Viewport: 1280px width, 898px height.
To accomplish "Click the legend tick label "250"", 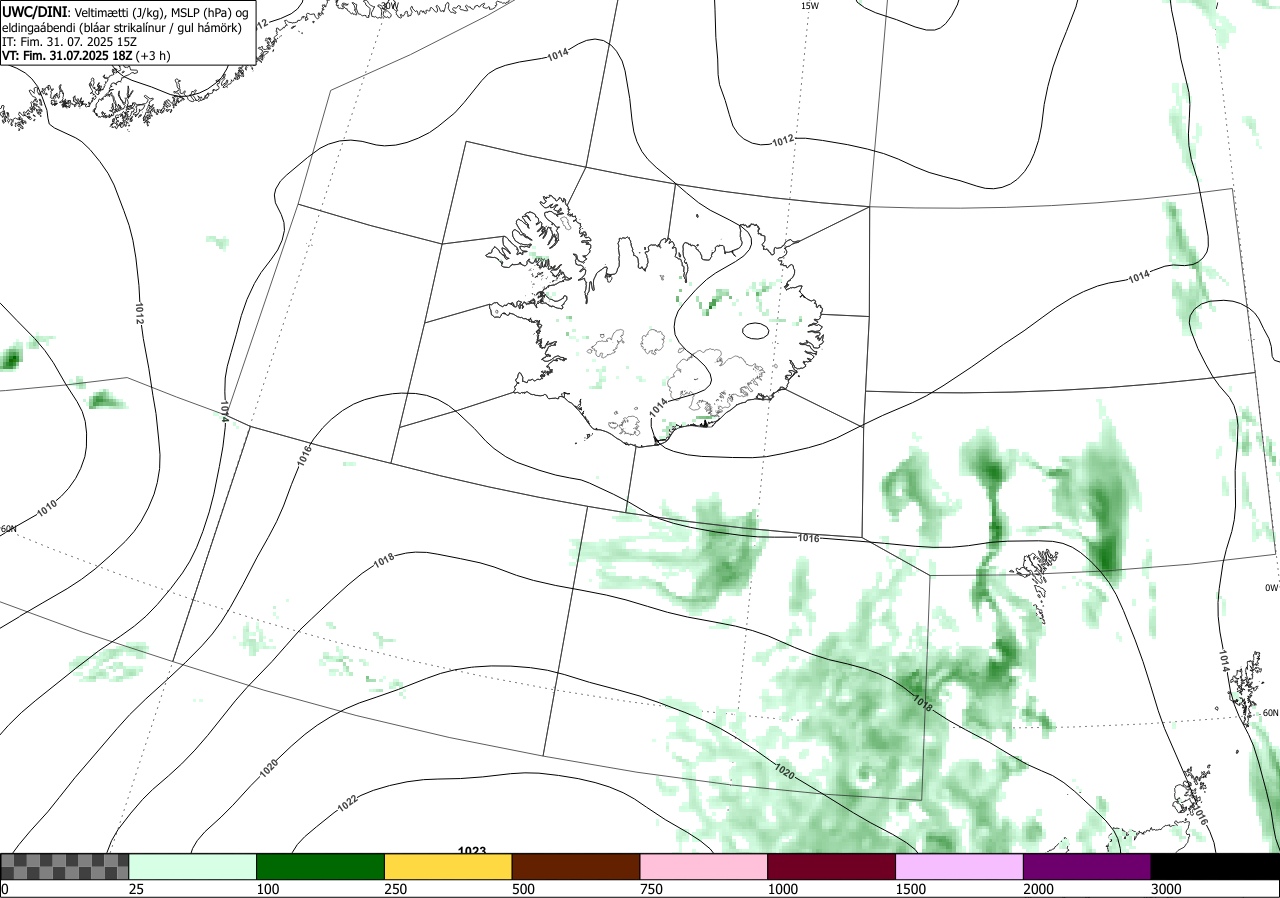I will (x=395, y=889).
